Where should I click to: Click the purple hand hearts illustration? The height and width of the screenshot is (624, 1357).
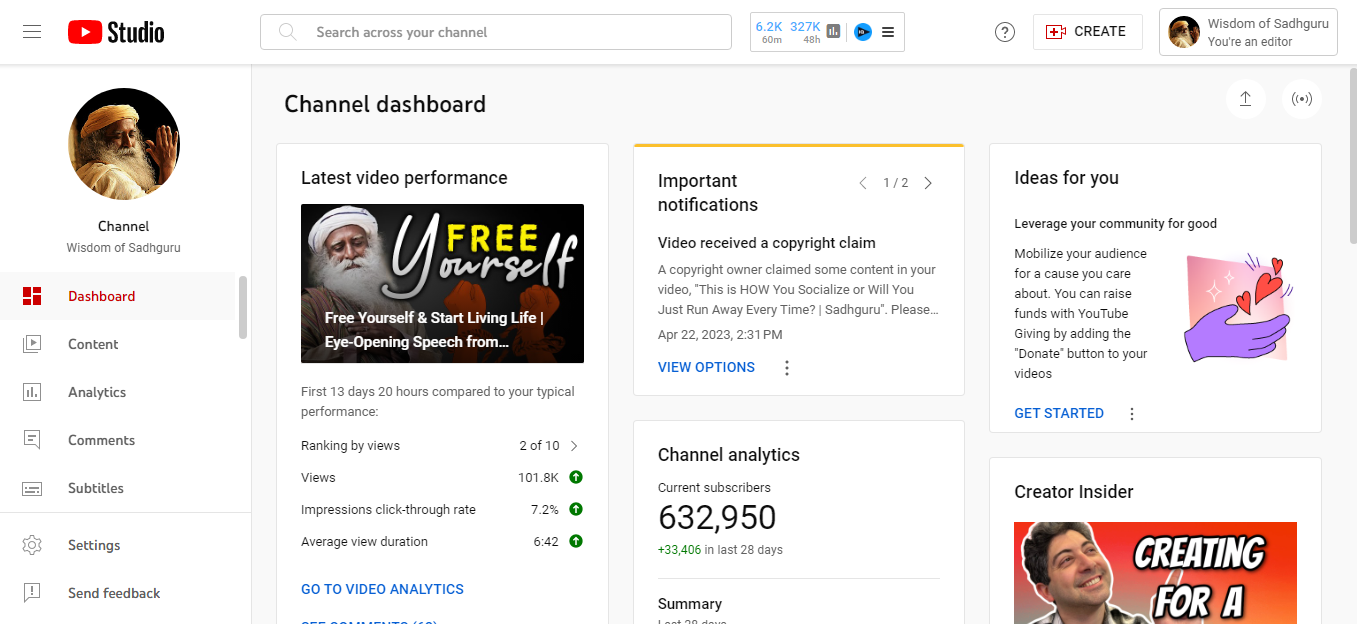pos(1237,308)
